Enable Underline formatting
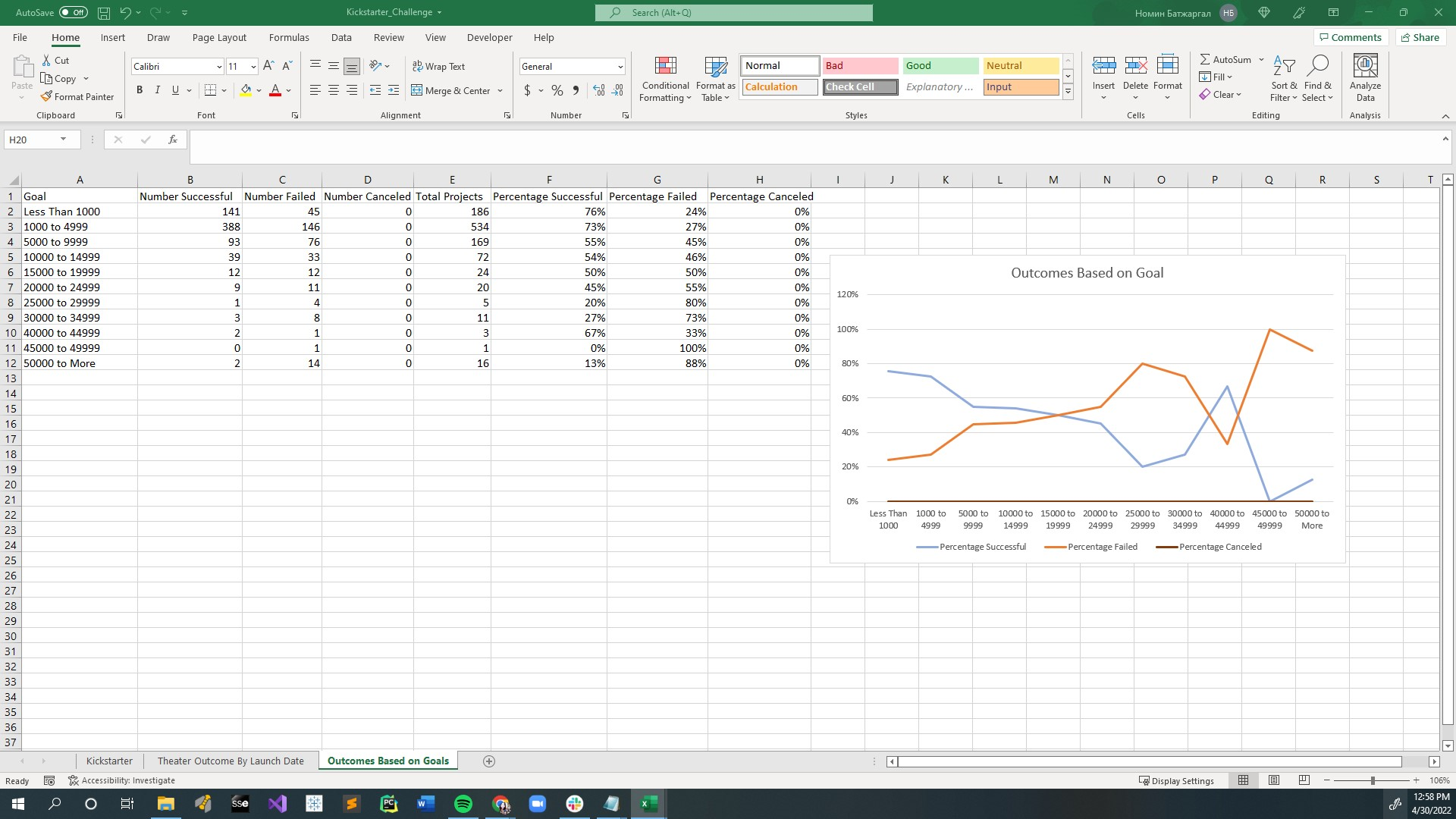Image resolution: width=1456 pixels, height=819 pixels. tap(175, 90)
